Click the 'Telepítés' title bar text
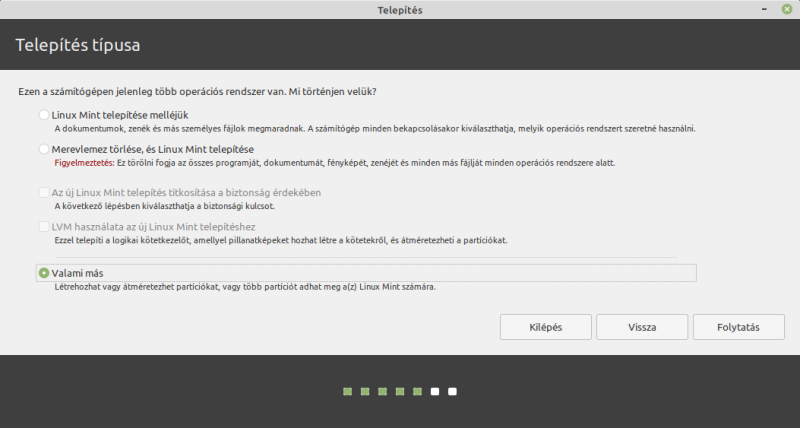The height and width of the screenshot is (428, 800). tap(400, 10)
